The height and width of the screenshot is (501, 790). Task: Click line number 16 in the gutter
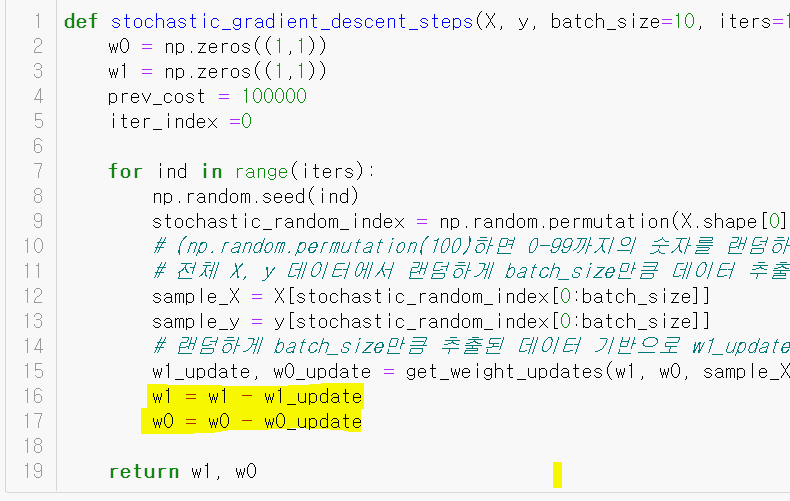[x=33, y=396]
